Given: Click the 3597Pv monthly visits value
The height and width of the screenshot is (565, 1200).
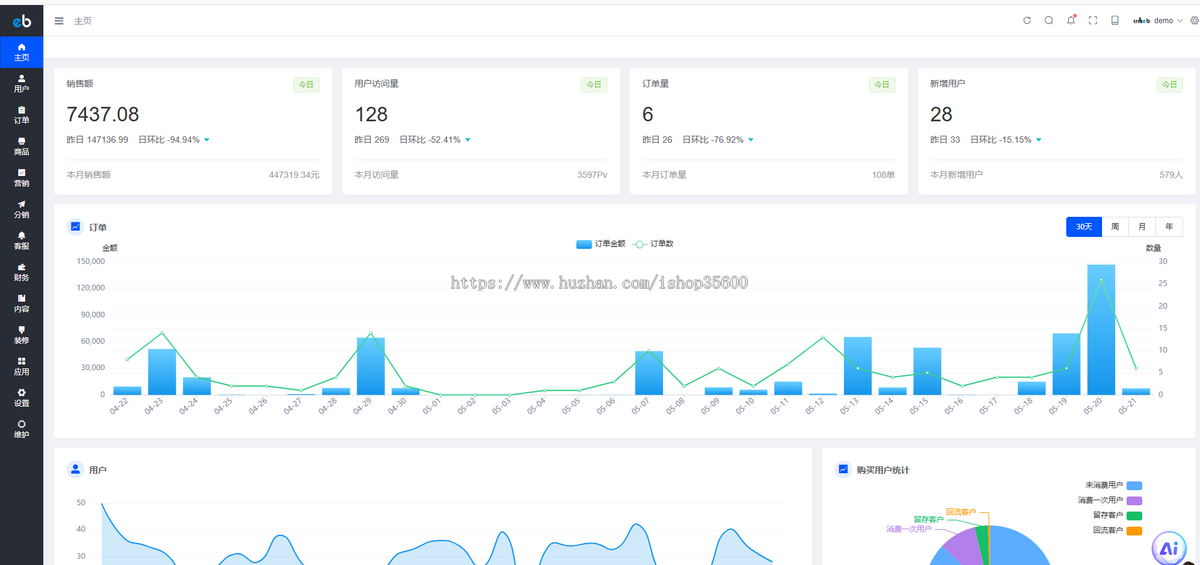Looking at the screenshot, I should pos(592,175).
